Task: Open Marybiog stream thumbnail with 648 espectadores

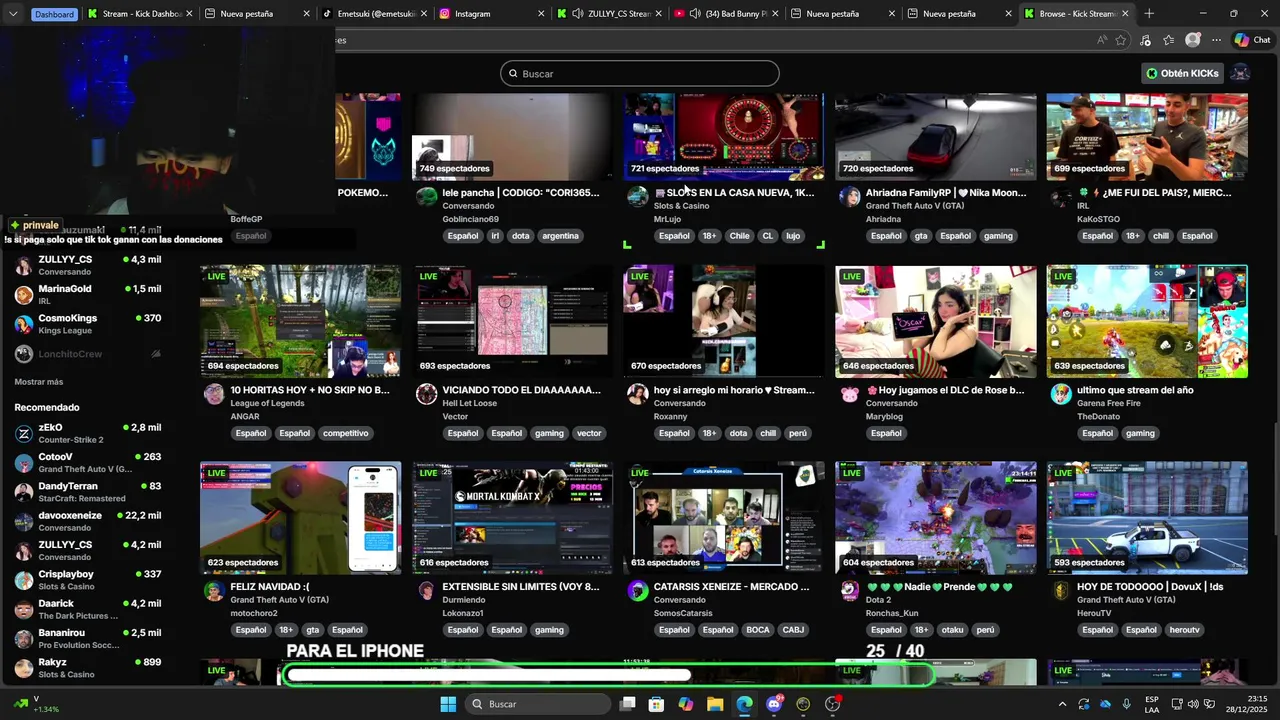Action: 936,321
